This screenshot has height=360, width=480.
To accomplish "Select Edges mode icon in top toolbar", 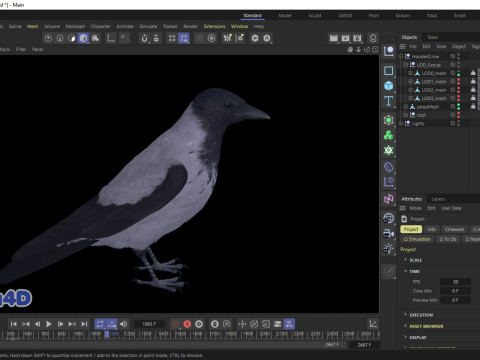I will click(x=60, y=38).
